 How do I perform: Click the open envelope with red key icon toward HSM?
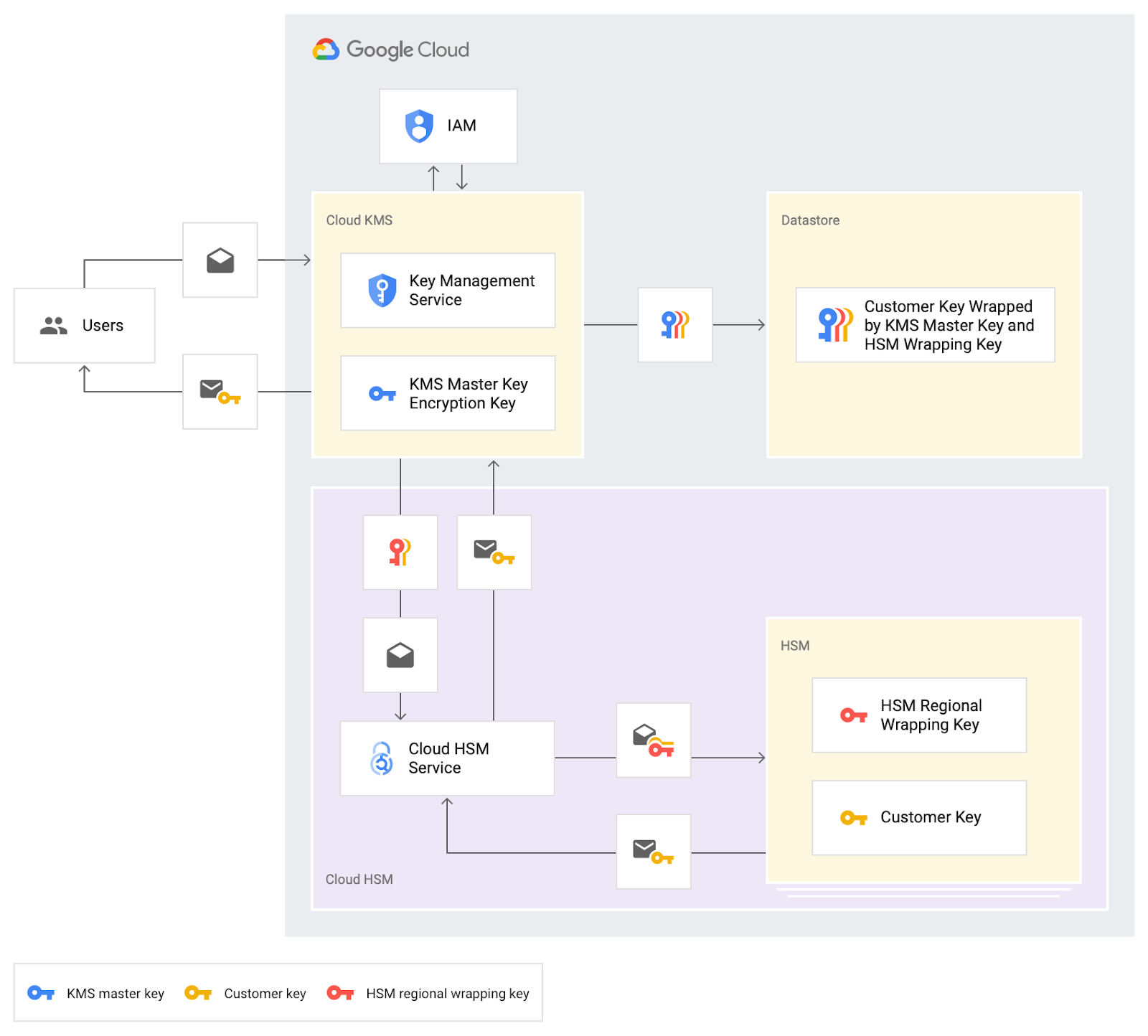(654, 740)
